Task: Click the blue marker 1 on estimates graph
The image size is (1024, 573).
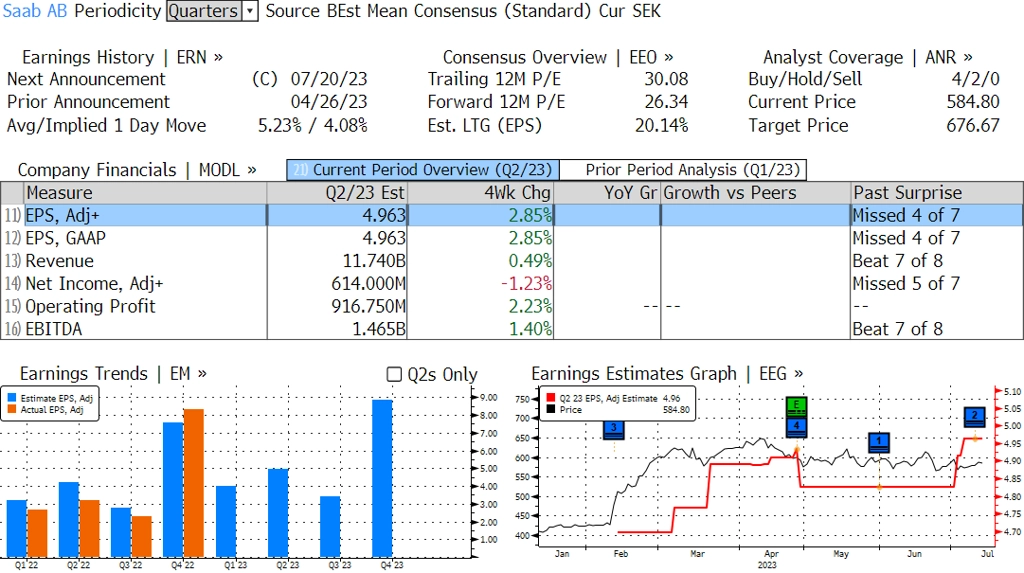Action: [879, 442]
